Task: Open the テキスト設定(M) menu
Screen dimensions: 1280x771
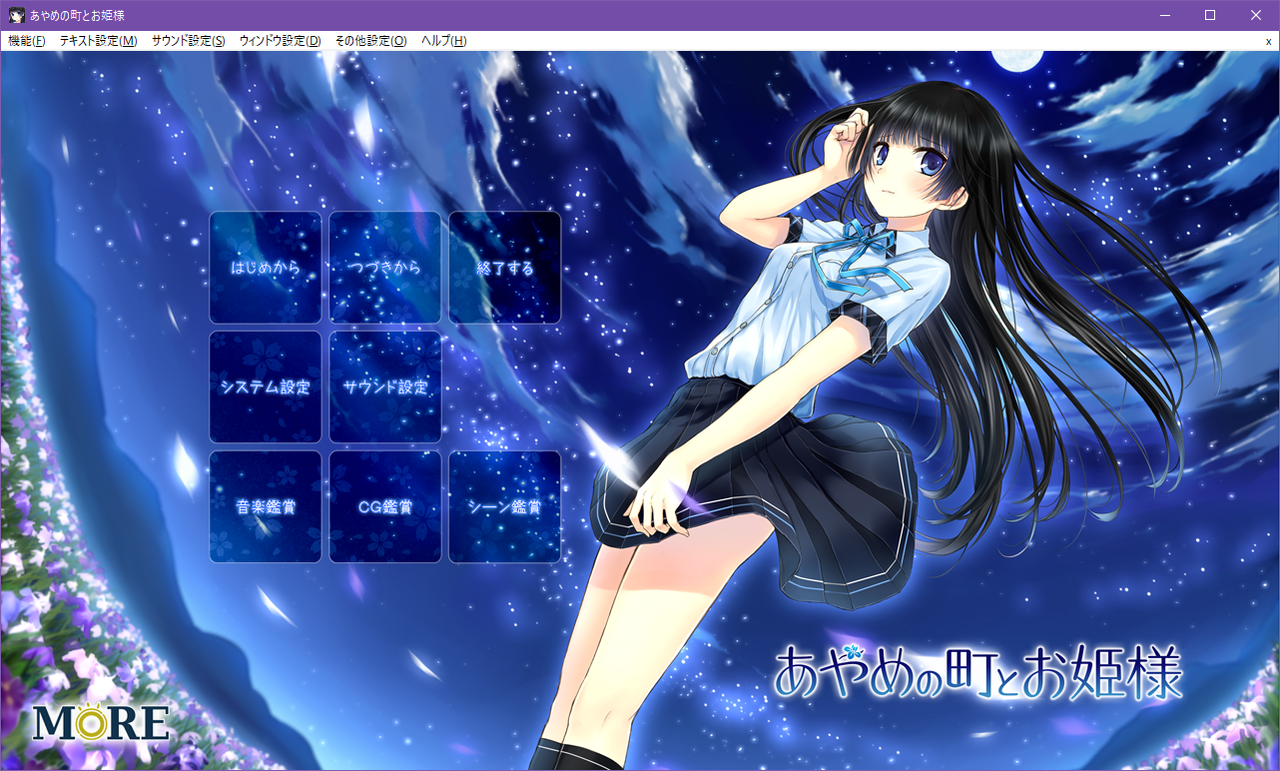Action: coord(98,41)
